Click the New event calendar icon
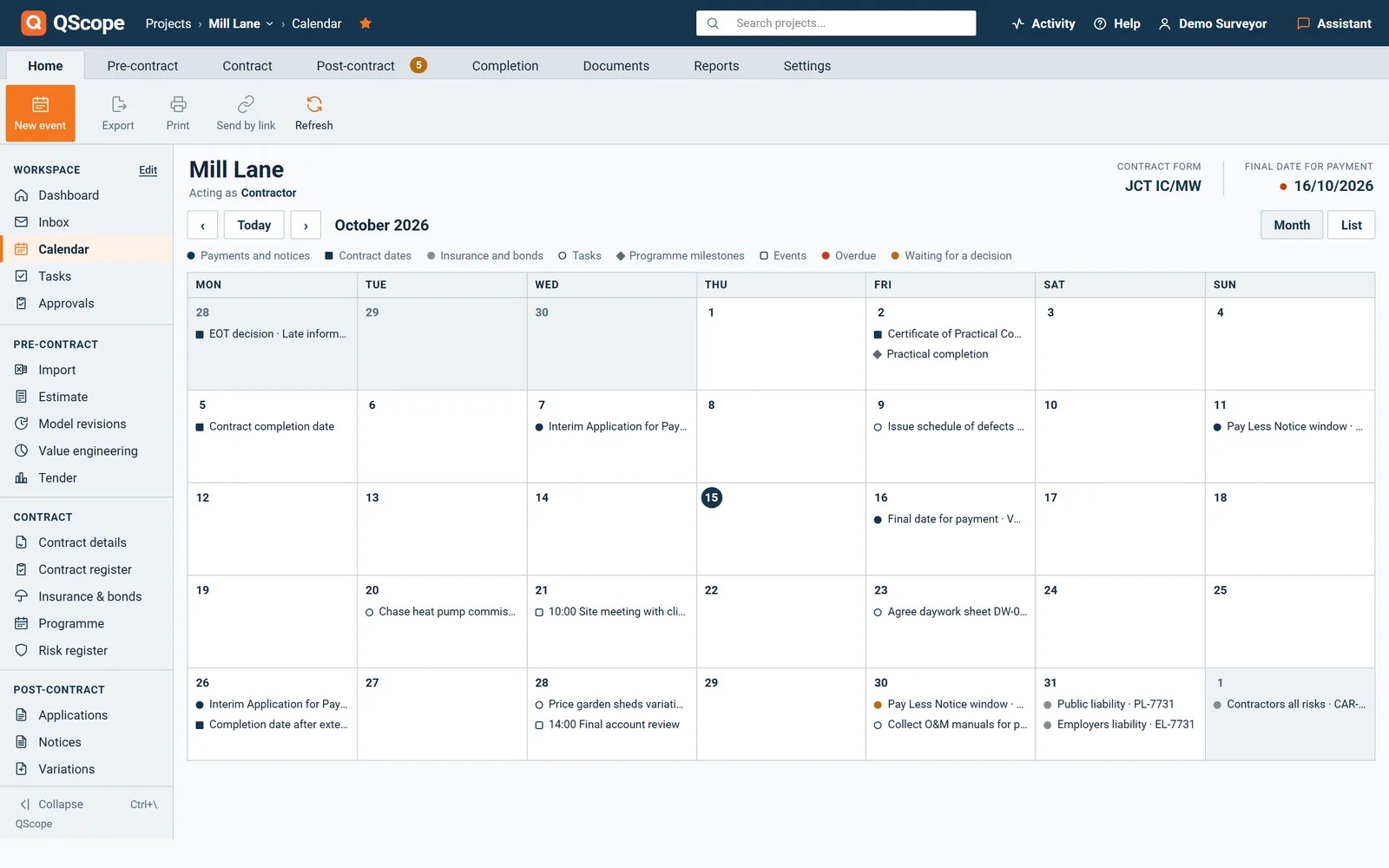 tap(40, 105)
